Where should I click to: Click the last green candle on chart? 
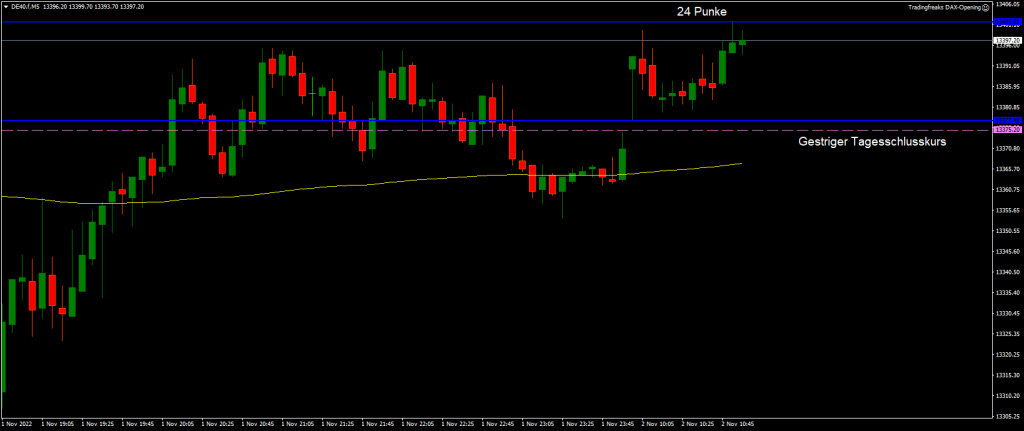[x=742, y=42]
